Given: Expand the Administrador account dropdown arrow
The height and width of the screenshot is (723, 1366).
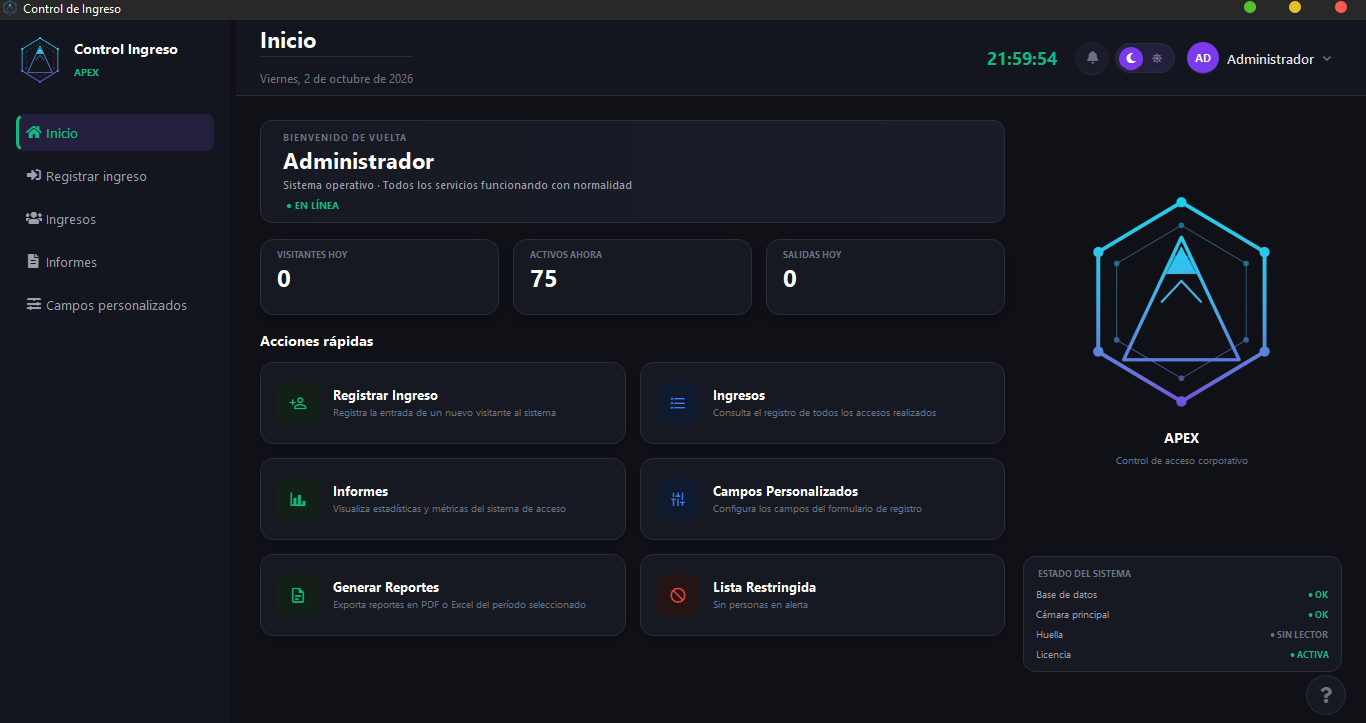Looking at the screenshot, I should point(1327,59).
